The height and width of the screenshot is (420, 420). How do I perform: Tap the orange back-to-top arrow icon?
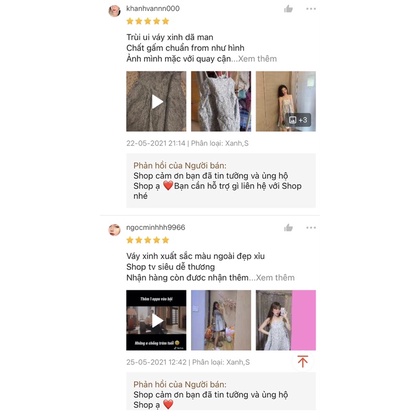coord(303,361)
